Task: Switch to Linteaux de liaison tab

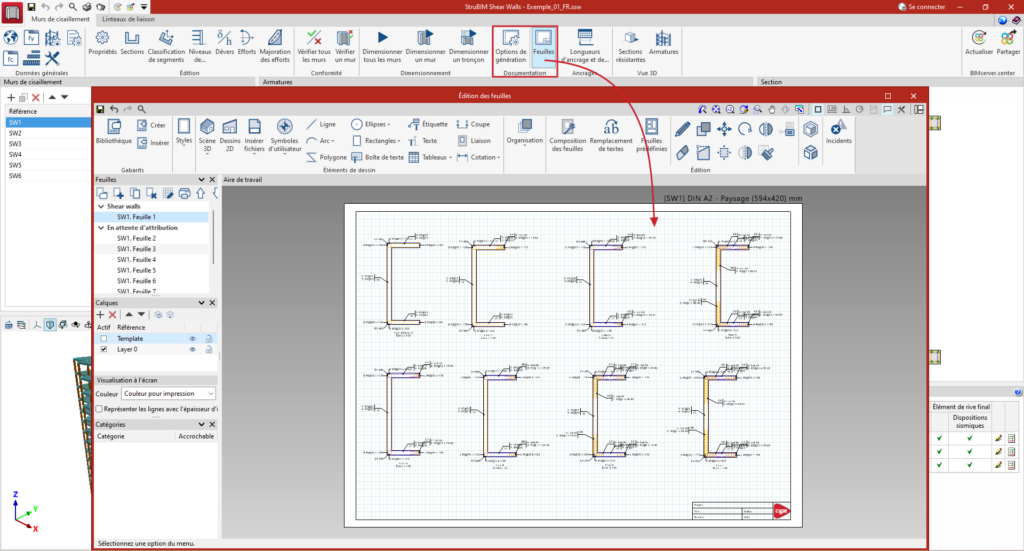Action: 129,19
